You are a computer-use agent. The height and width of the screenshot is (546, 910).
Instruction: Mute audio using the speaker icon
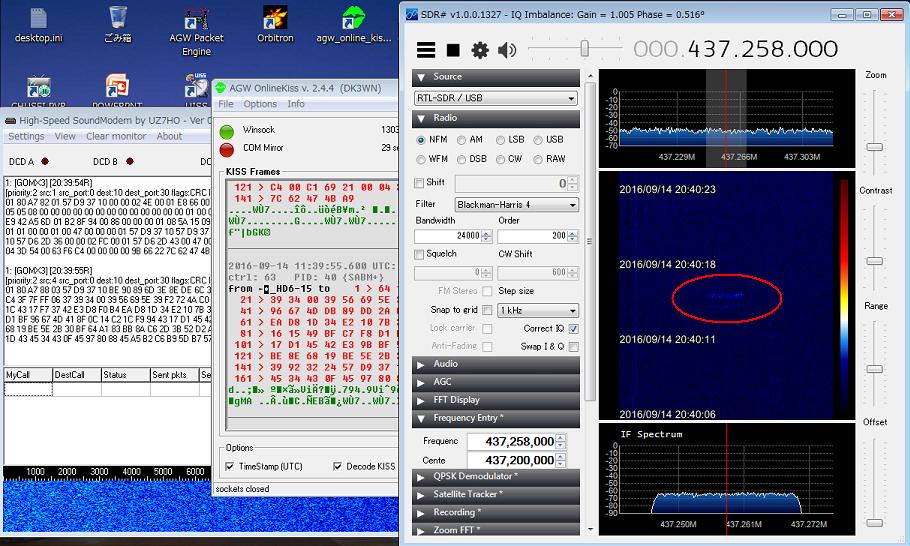point(507,50)
